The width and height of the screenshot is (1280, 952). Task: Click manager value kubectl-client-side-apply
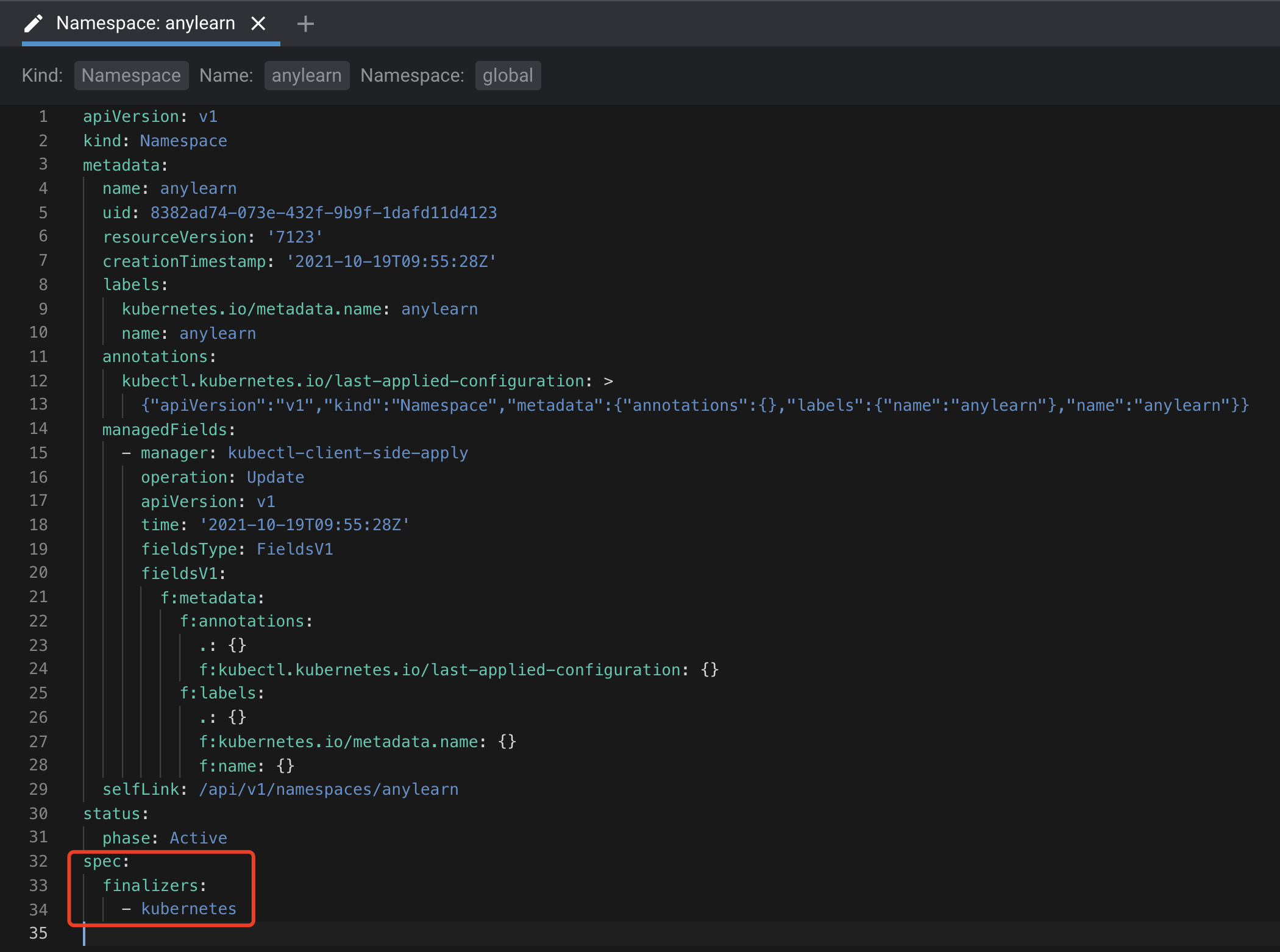coord(347,453)
